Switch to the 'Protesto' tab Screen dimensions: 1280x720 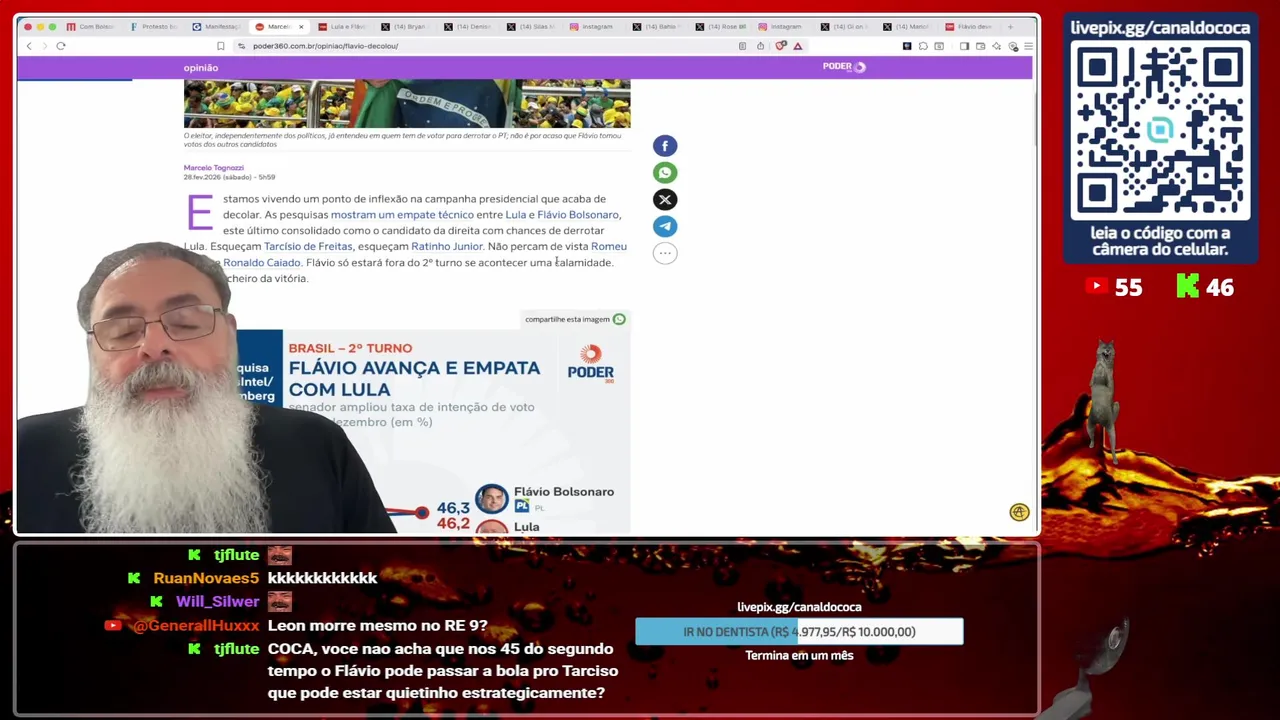[x=153, y=27]
